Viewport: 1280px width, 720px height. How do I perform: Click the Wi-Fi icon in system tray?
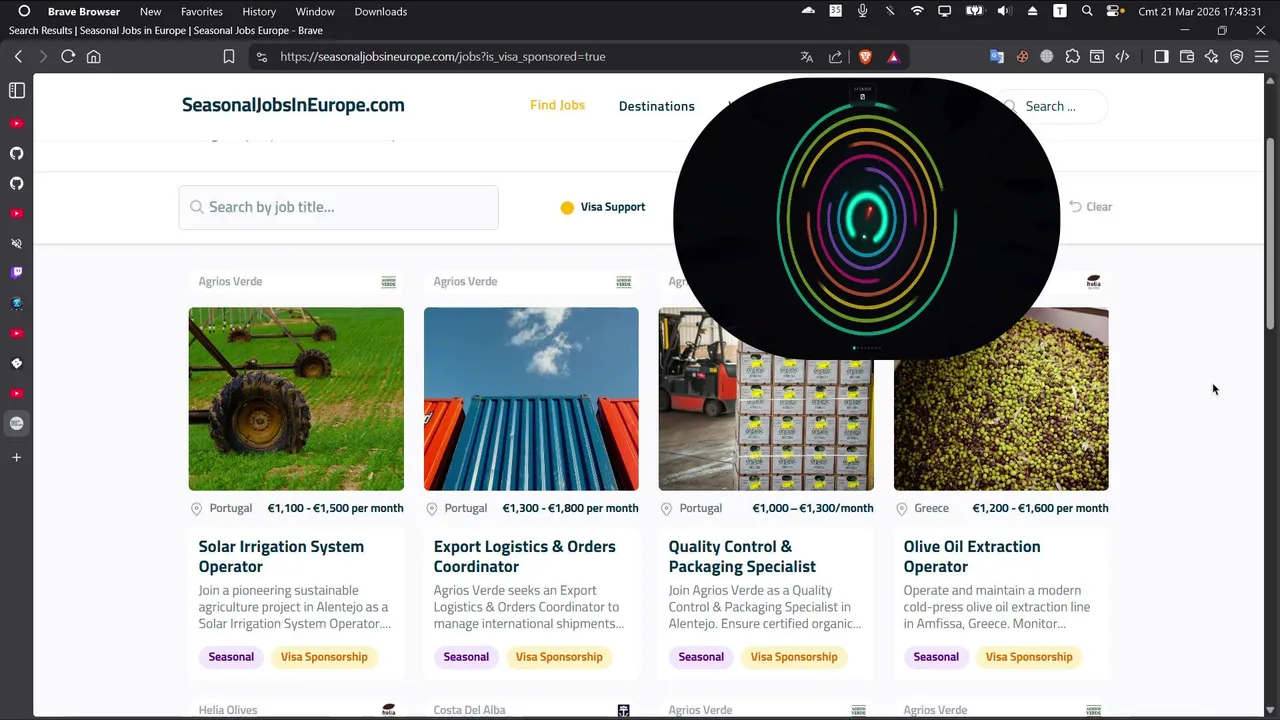(917, 12)
